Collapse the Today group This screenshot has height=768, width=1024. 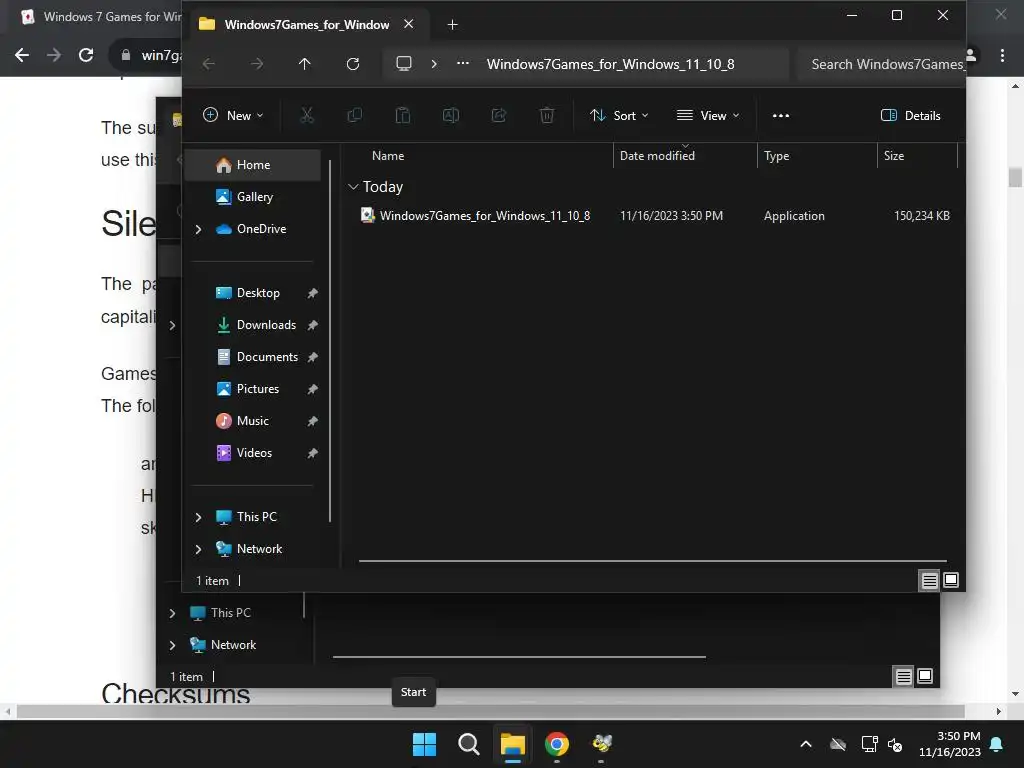(353, 187)
